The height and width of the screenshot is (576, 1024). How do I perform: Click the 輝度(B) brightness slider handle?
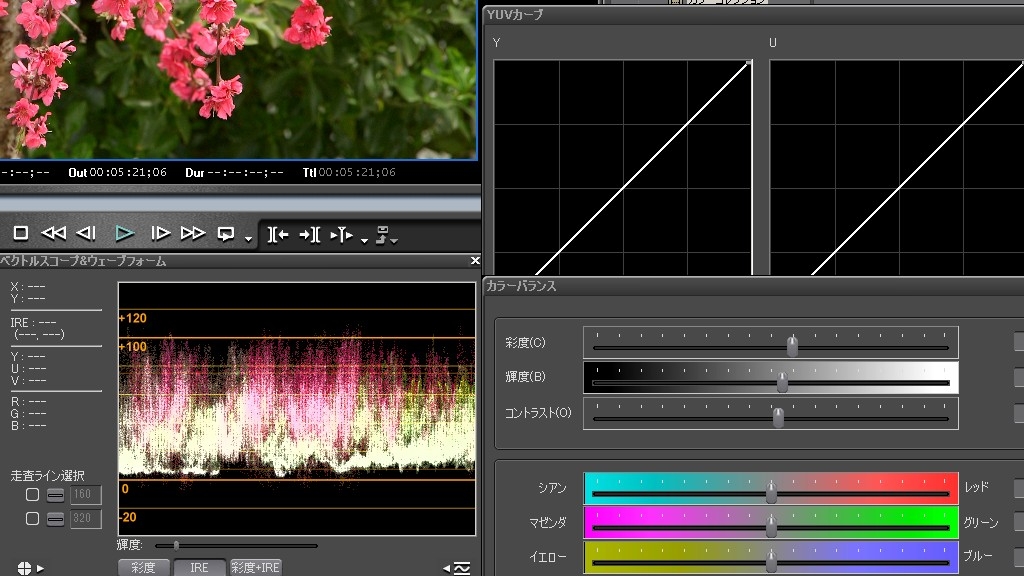point(782,382)
